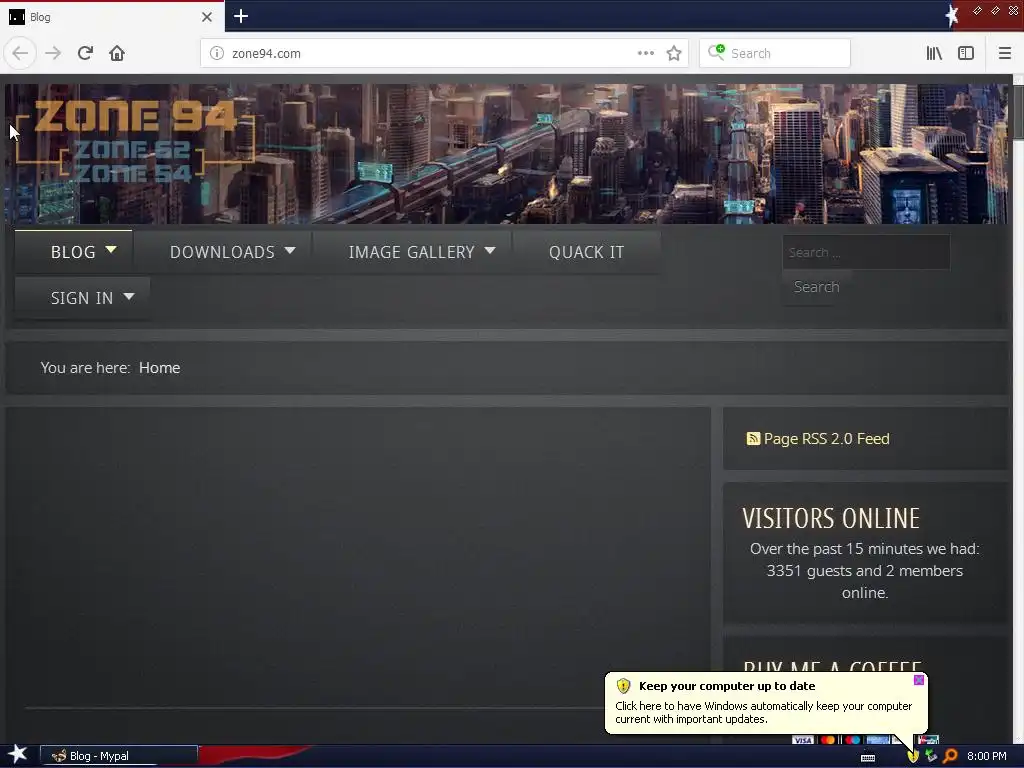Click the green arrow network tray icon
Viewport: 1024px width, 768px height.
click(x=931, y=756)
